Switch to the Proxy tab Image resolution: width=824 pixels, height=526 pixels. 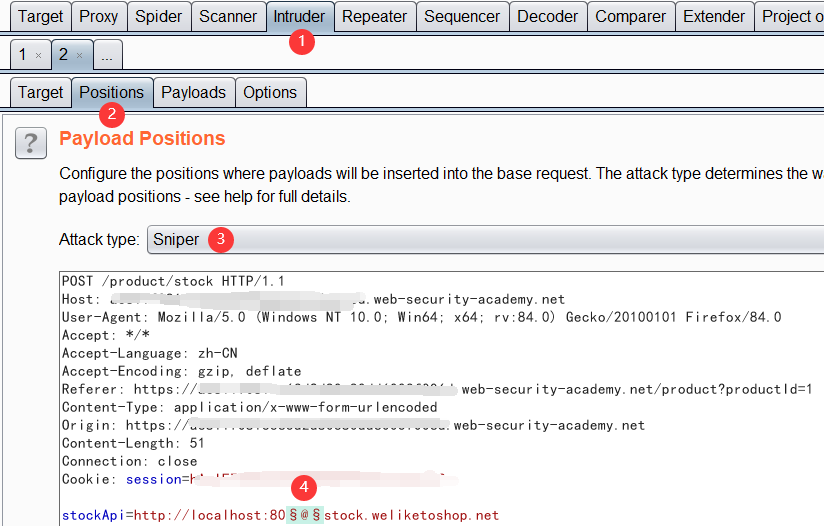click(98, 16)
